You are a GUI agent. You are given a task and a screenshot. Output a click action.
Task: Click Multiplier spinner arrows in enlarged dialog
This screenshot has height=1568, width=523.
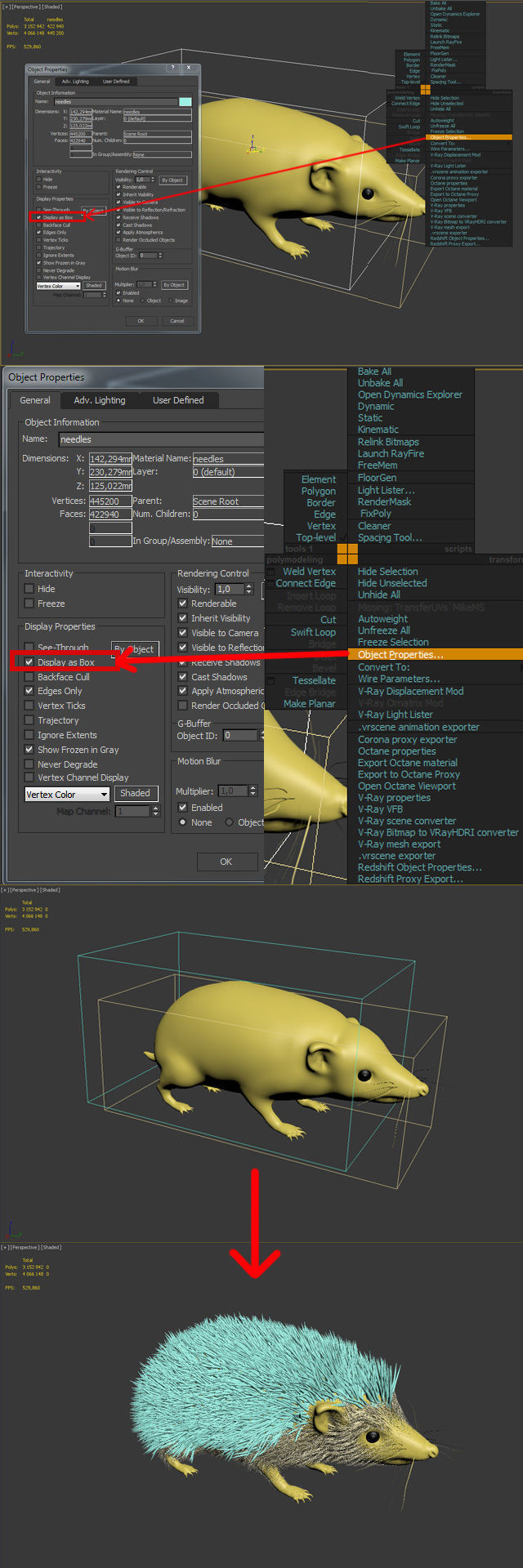pyautogui.click(x=253, y=791)
